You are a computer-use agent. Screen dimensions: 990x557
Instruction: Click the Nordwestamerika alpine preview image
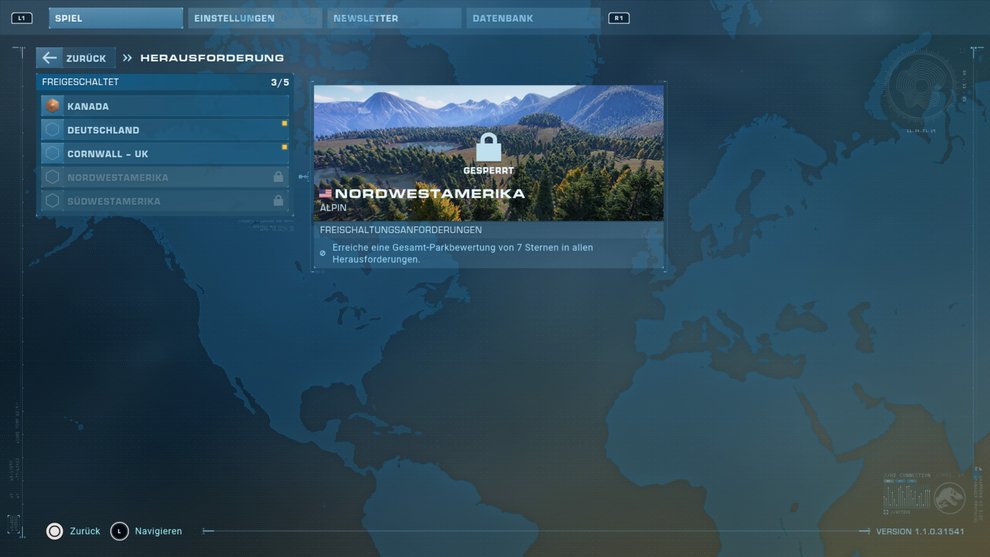click(x=489, y=153)
